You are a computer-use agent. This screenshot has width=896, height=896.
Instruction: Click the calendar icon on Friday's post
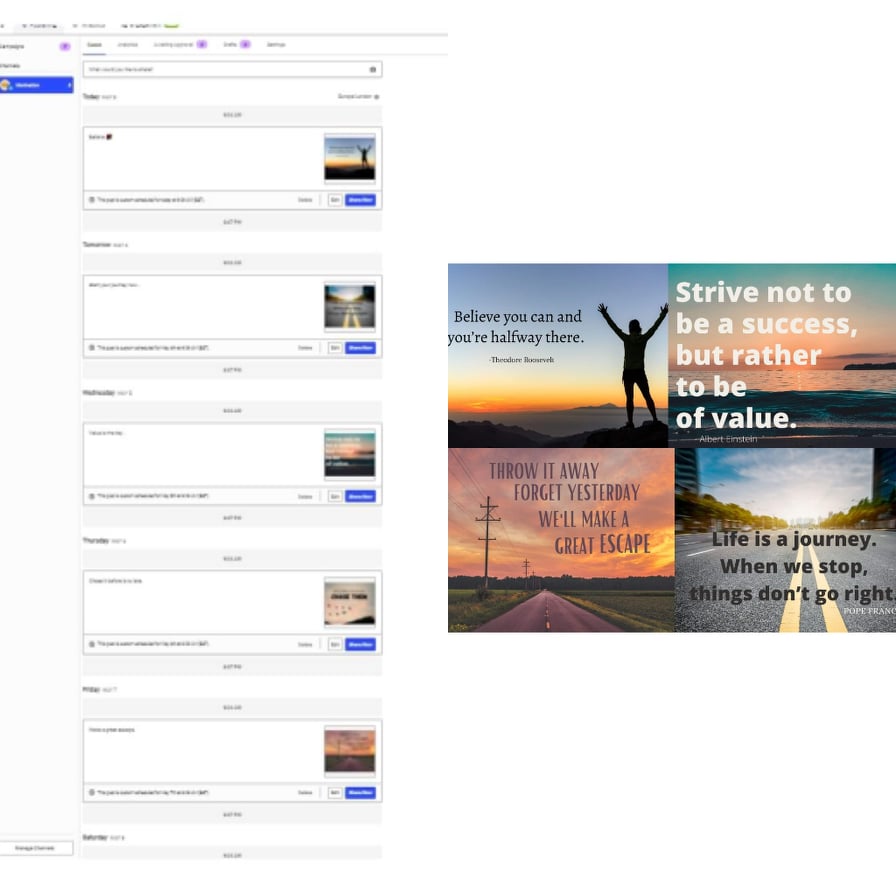[x=91, y=793]
